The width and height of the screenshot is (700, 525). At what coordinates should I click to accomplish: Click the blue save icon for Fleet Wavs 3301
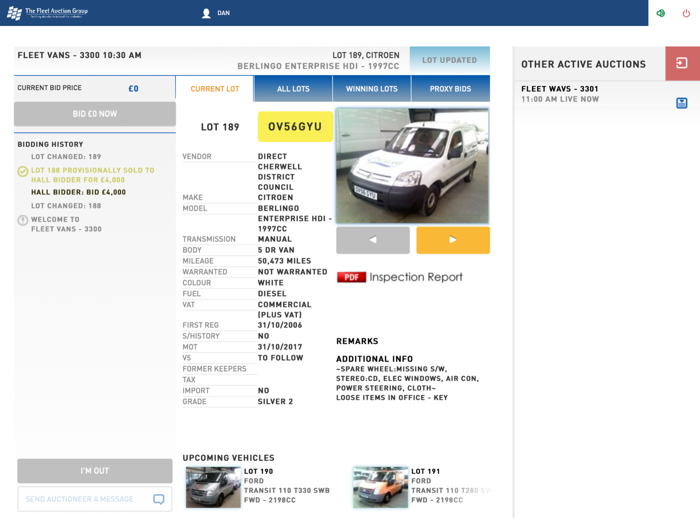[x=682, y=103]
